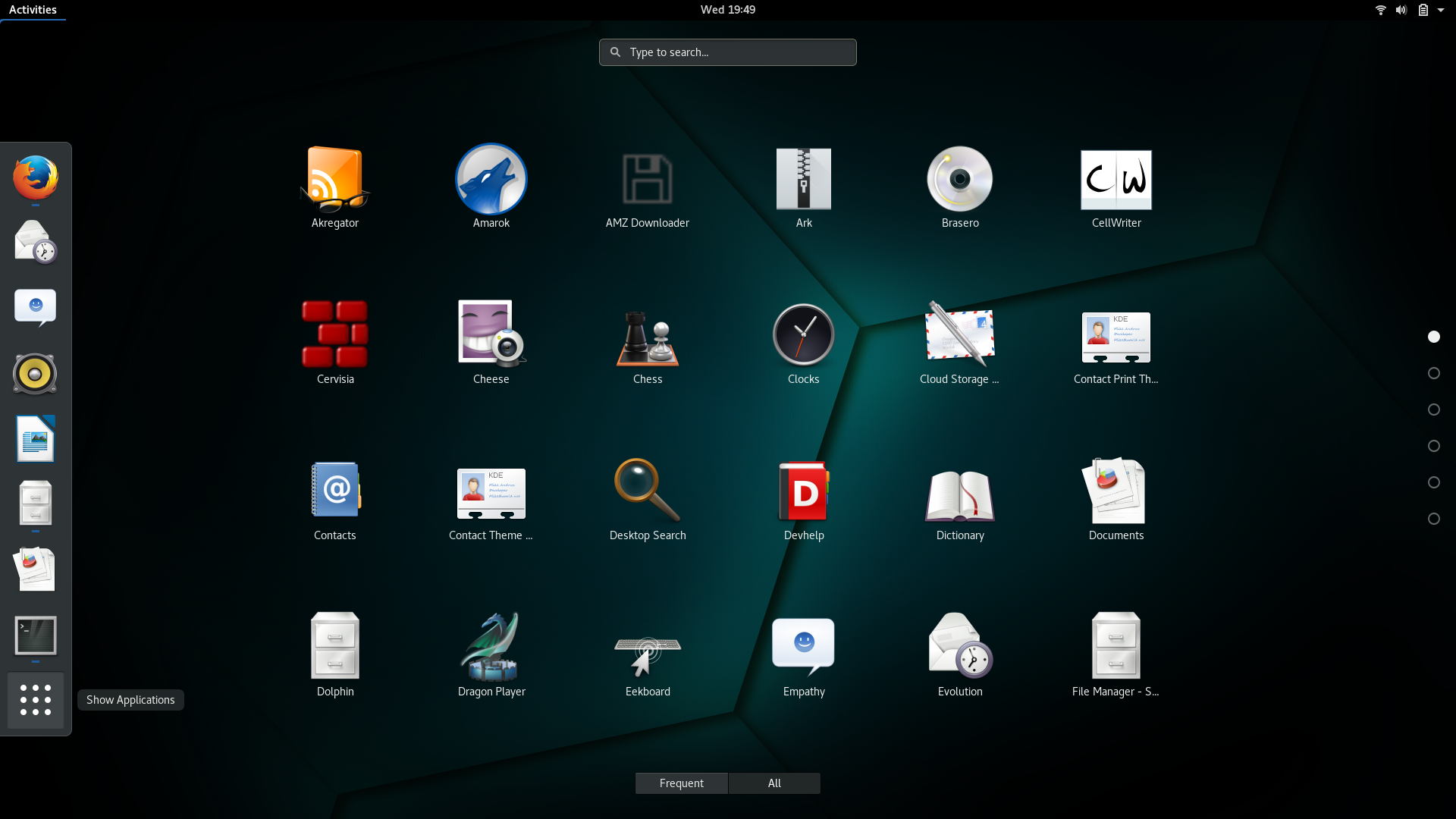Open LibreOffice Writer in the dock
Screen dimensions: 1456x819
(x=36, y=438)
